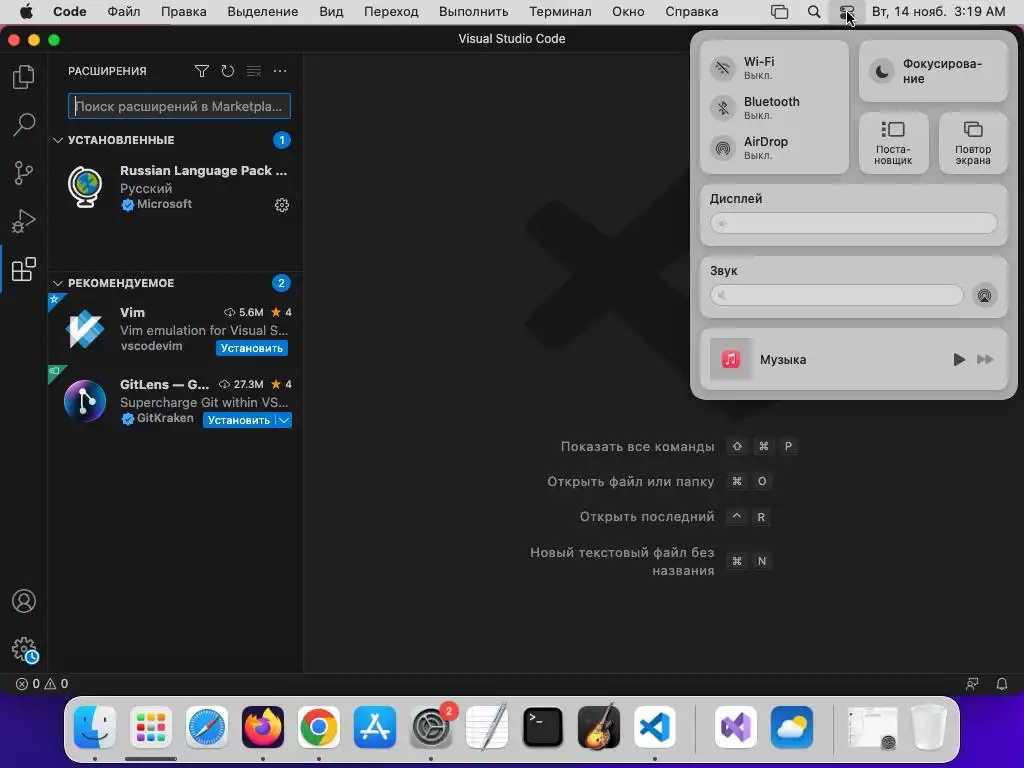Viewport: 1024px width, 768px height.
Task: Open the Vim extension details
Action: pos(175,329)
